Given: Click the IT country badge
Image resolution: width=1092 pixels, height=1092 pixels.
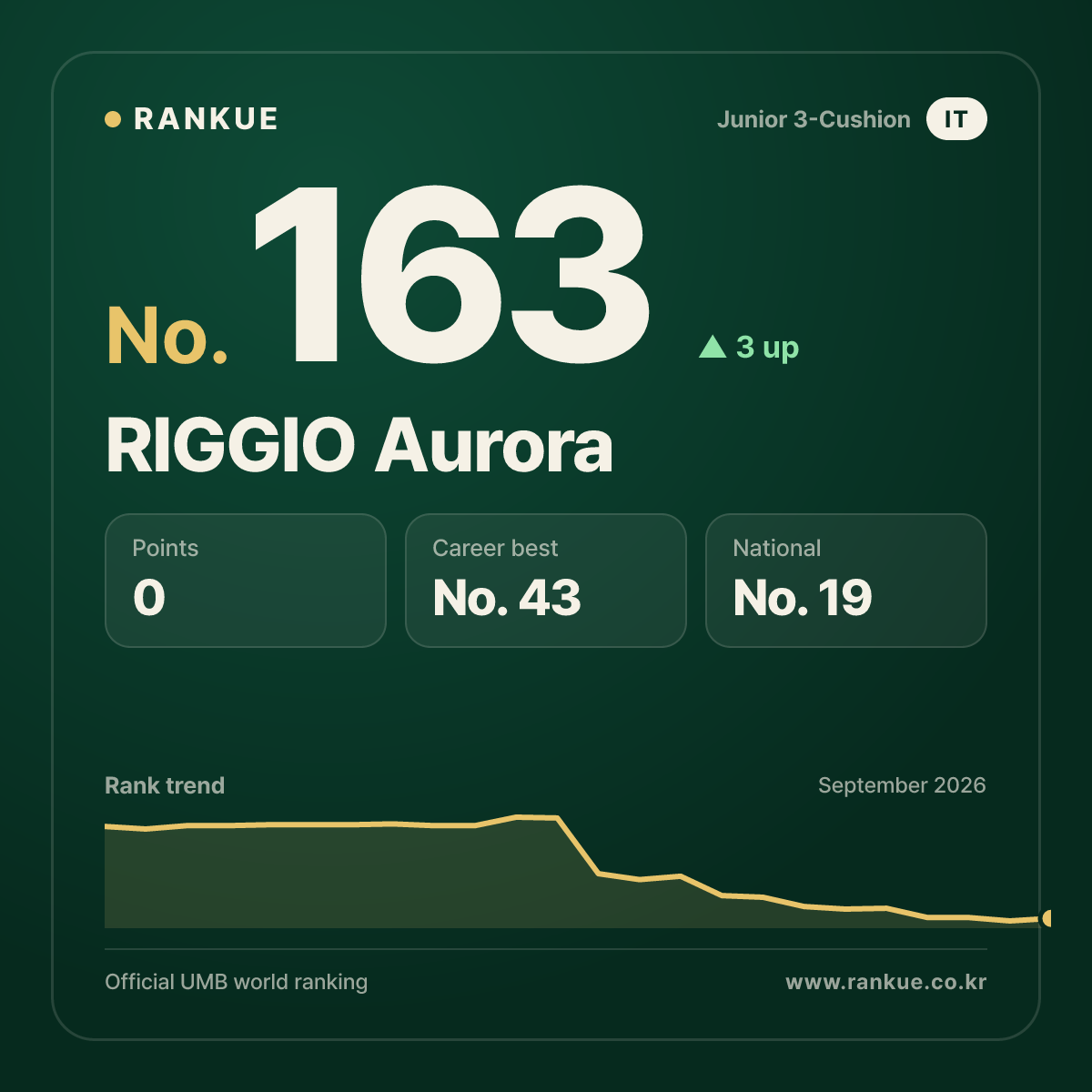Looking at the screenshot, I should [956, 119].
